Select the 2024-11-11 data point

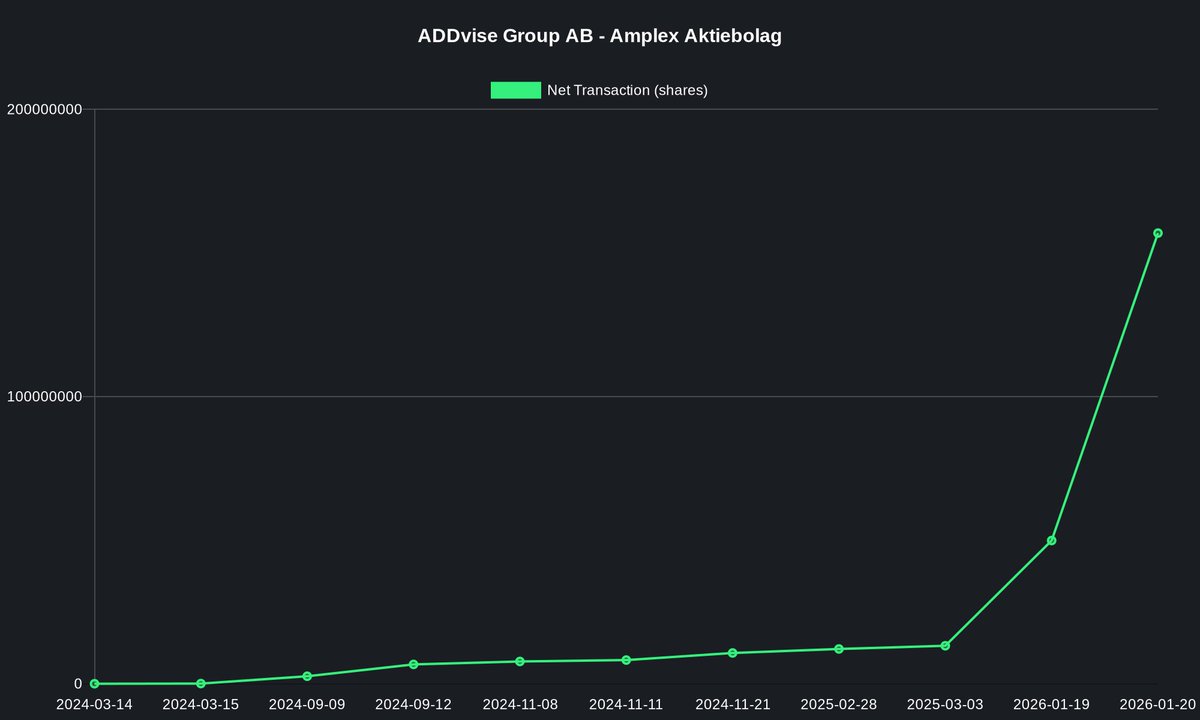click(x=626, y=659)
